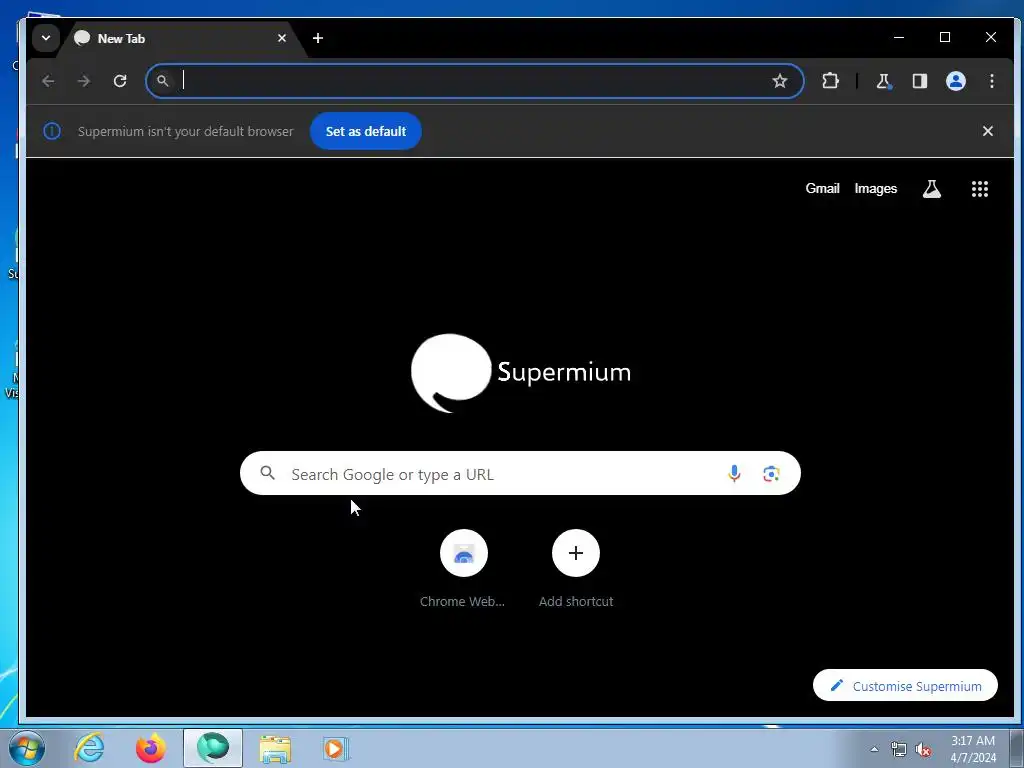1024x768 pixels.
Task: Open the Gmail link
Action: (x=822, y=189)
